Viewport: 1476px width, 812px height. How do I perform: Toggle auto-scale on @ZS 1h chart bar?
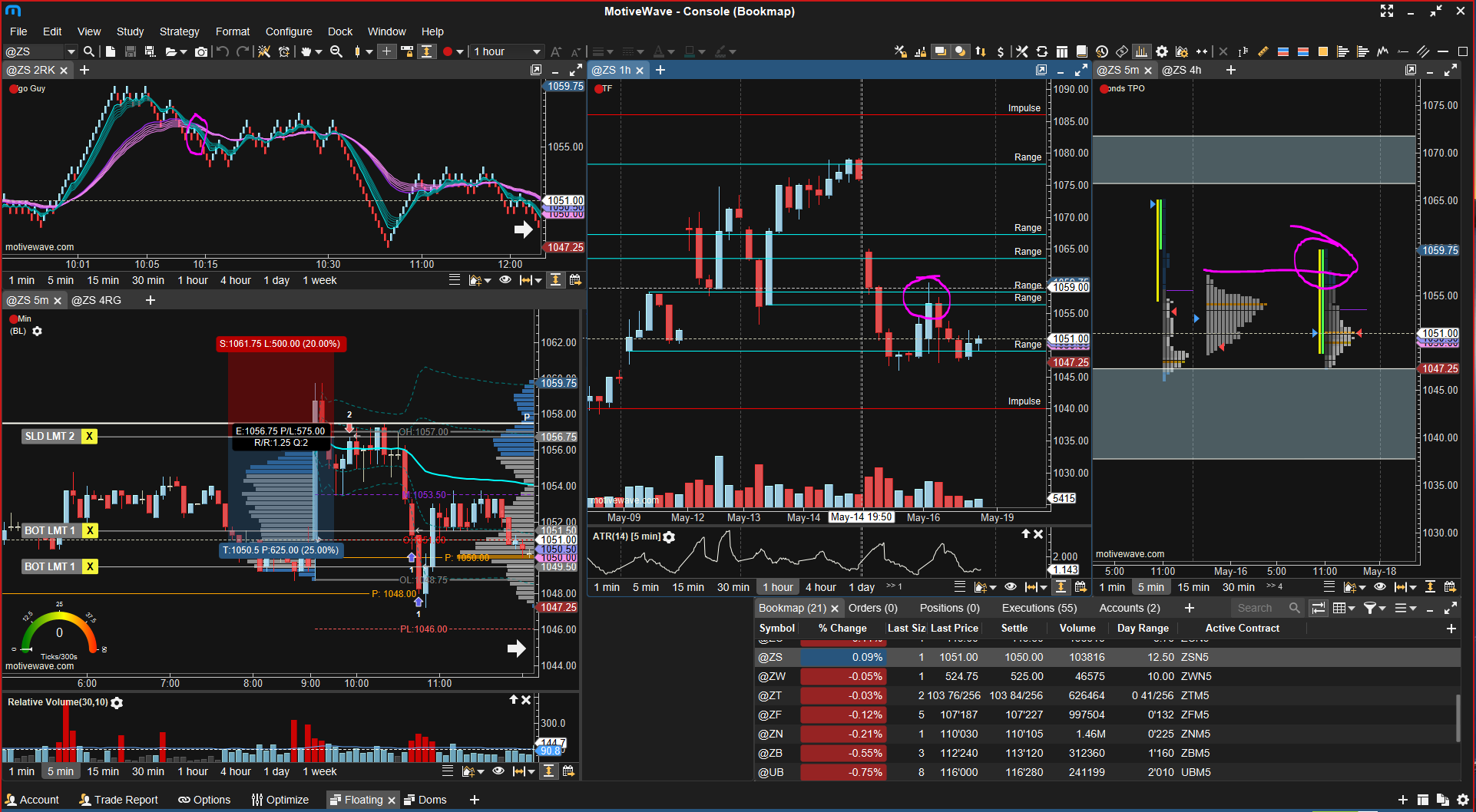click(x=1061, y=587)
